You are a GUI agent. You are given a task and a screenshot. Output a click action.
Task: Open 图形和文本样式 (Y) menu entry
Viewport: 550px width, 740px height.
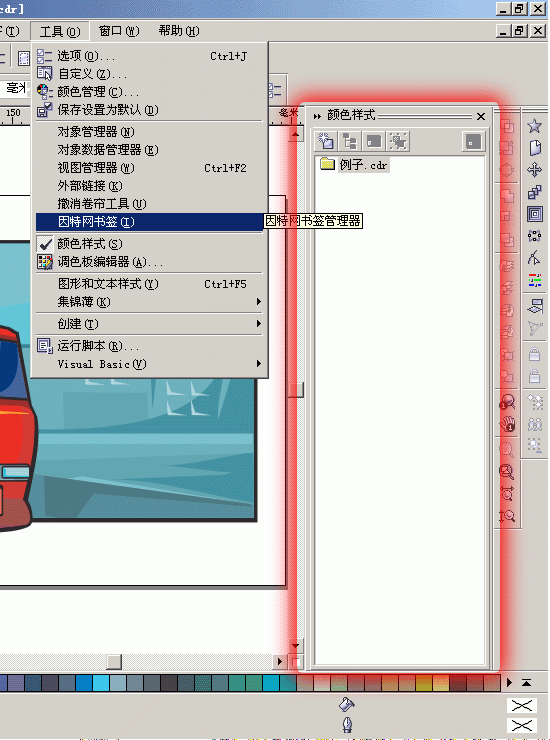click(x=149, y=284)
